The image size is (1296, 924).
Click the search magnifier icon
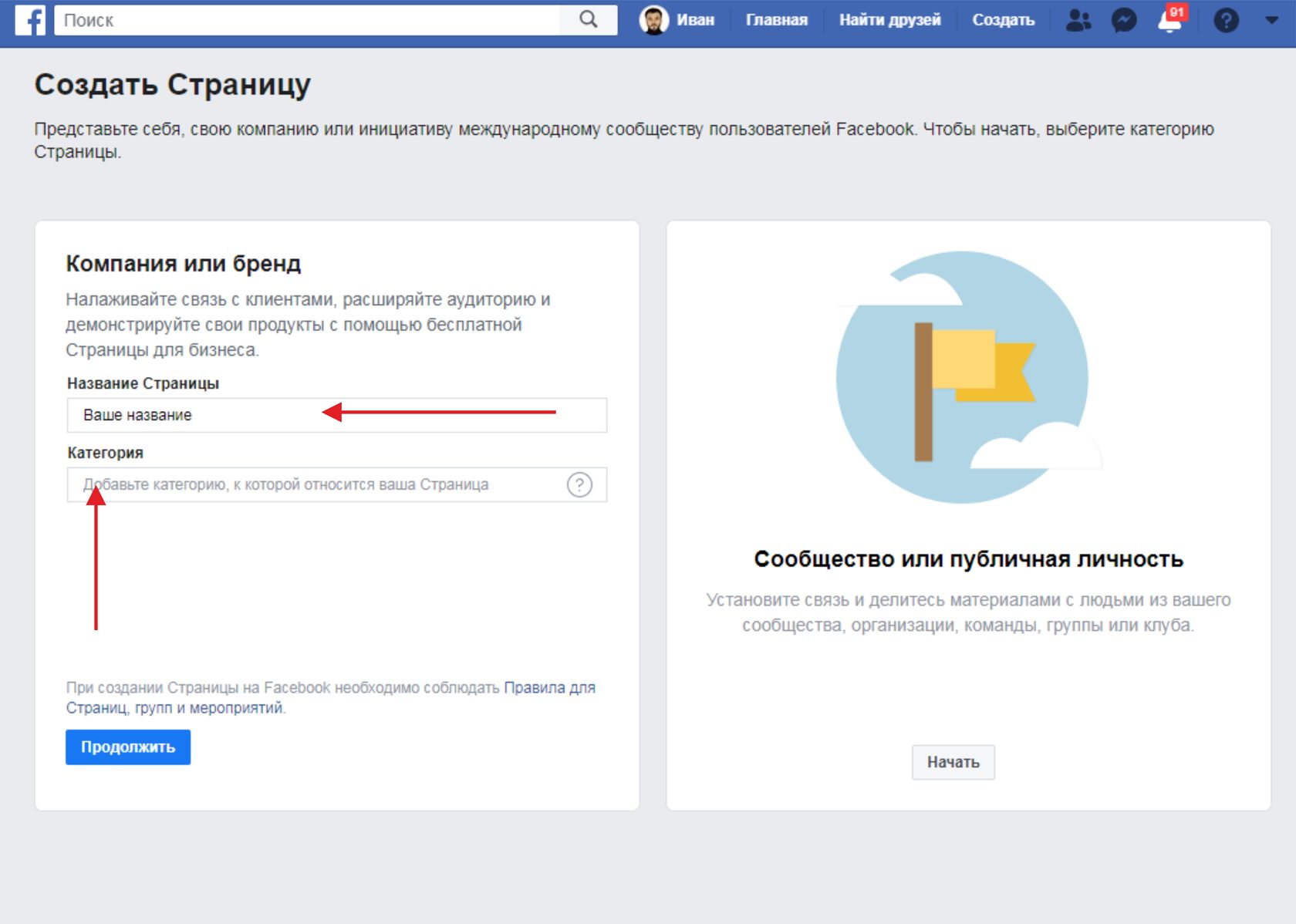[x=588, y=20]
